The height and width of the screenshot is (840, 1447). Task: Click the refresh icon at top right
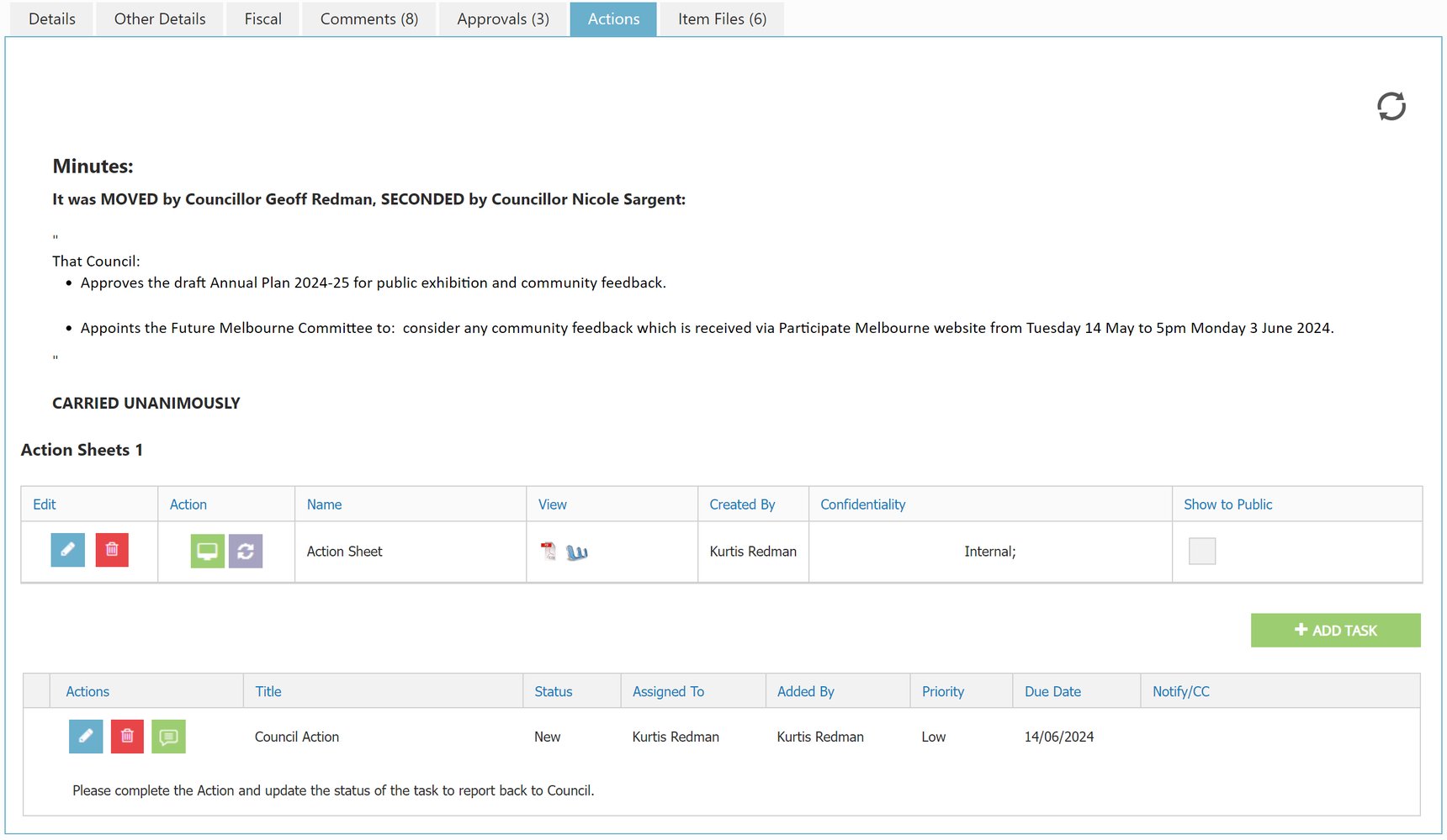pyautogui.click(x=1391, y=106)
